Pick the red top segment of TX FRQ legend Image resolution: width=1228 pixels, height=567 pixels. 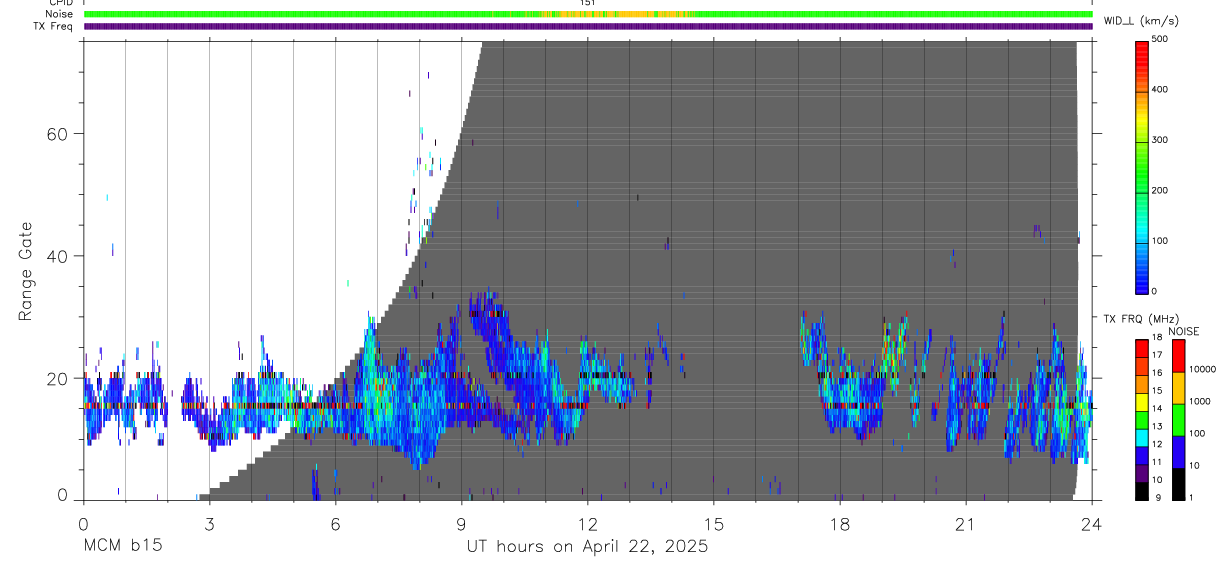(x=1142, y=347)
